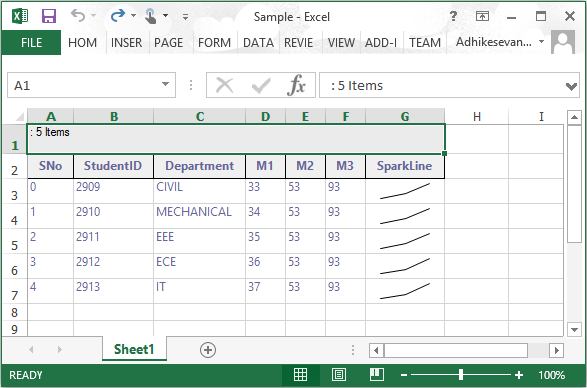This screenshot has width=587, height=388.
Task: Select the StudentID header cell
Action: (113, 166)
